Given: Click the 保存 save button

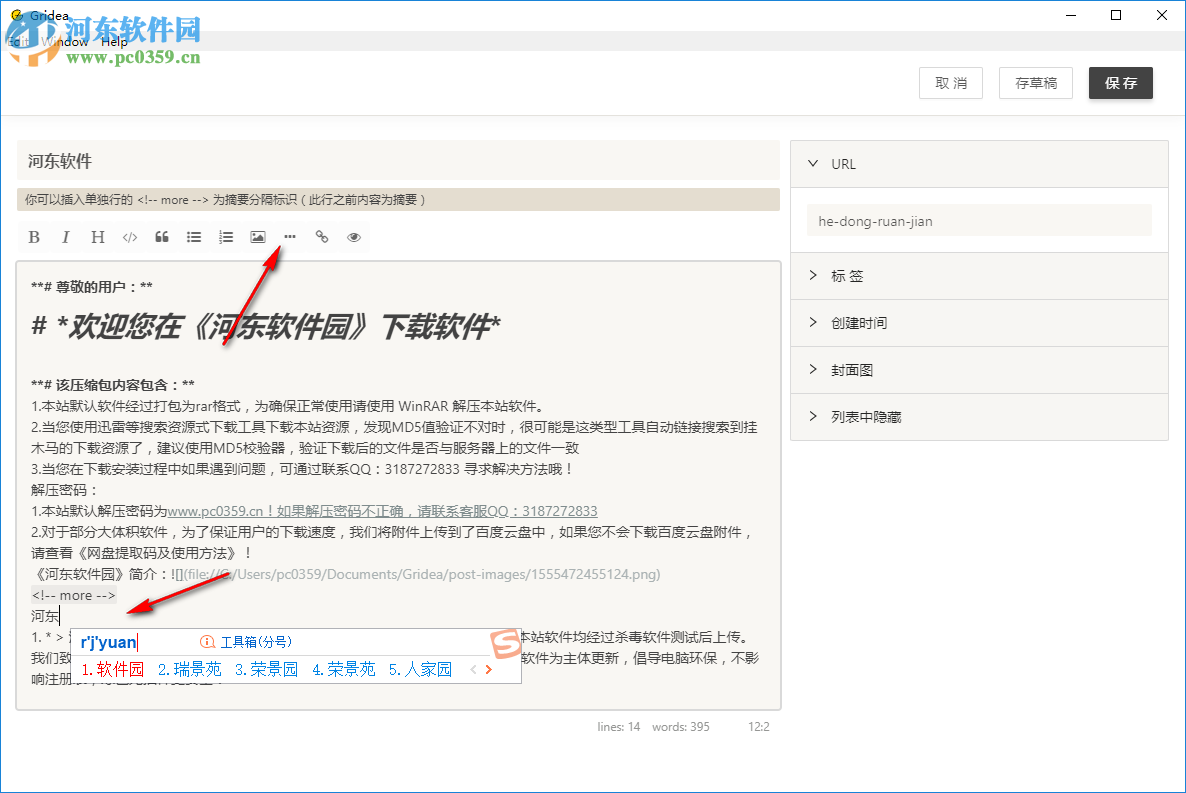Looking at the screenshot, I should (x=1120, y=83).
